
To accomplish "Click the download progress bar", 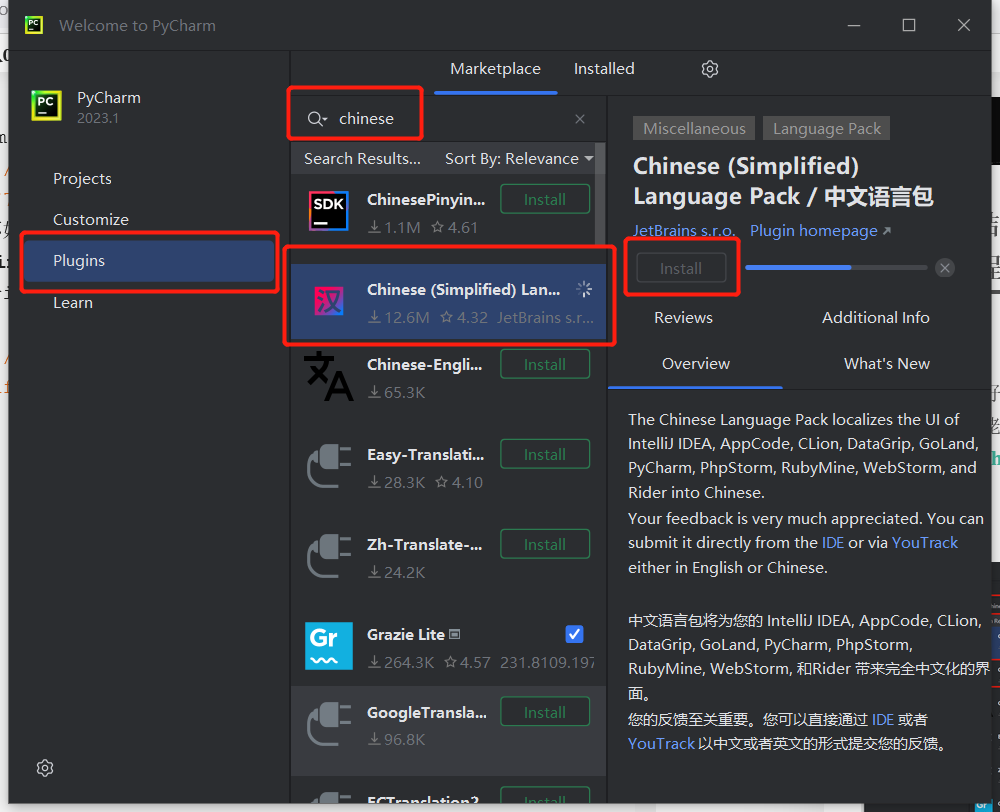I will (836, 268).
